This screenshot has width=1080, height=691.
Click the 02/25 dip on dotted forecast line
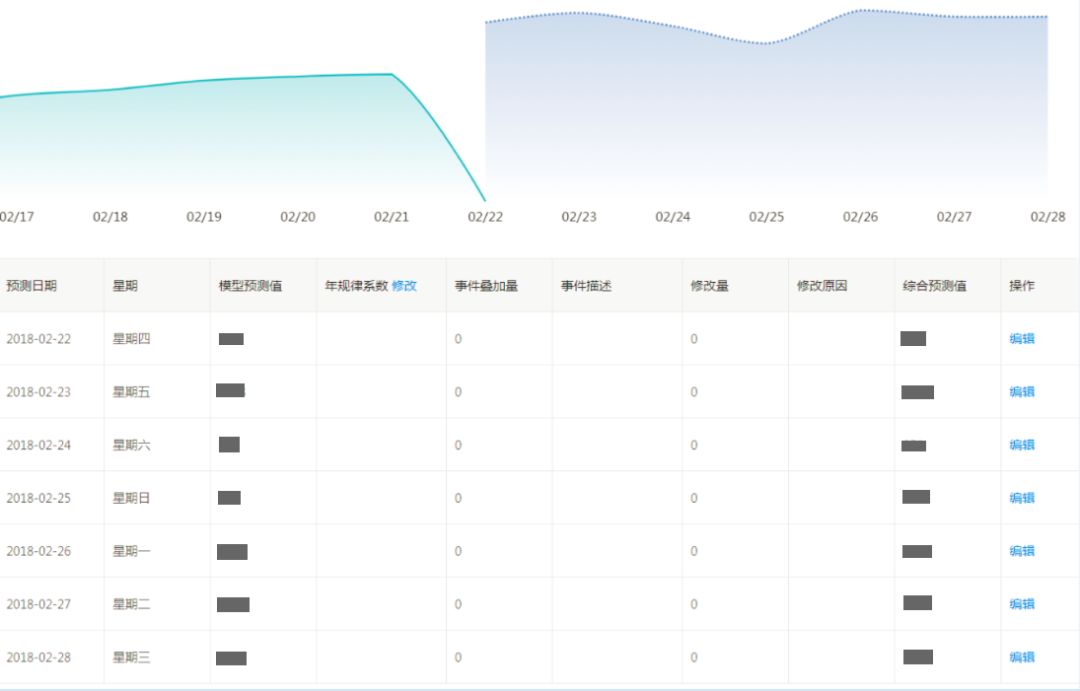[x=766, y=43]
